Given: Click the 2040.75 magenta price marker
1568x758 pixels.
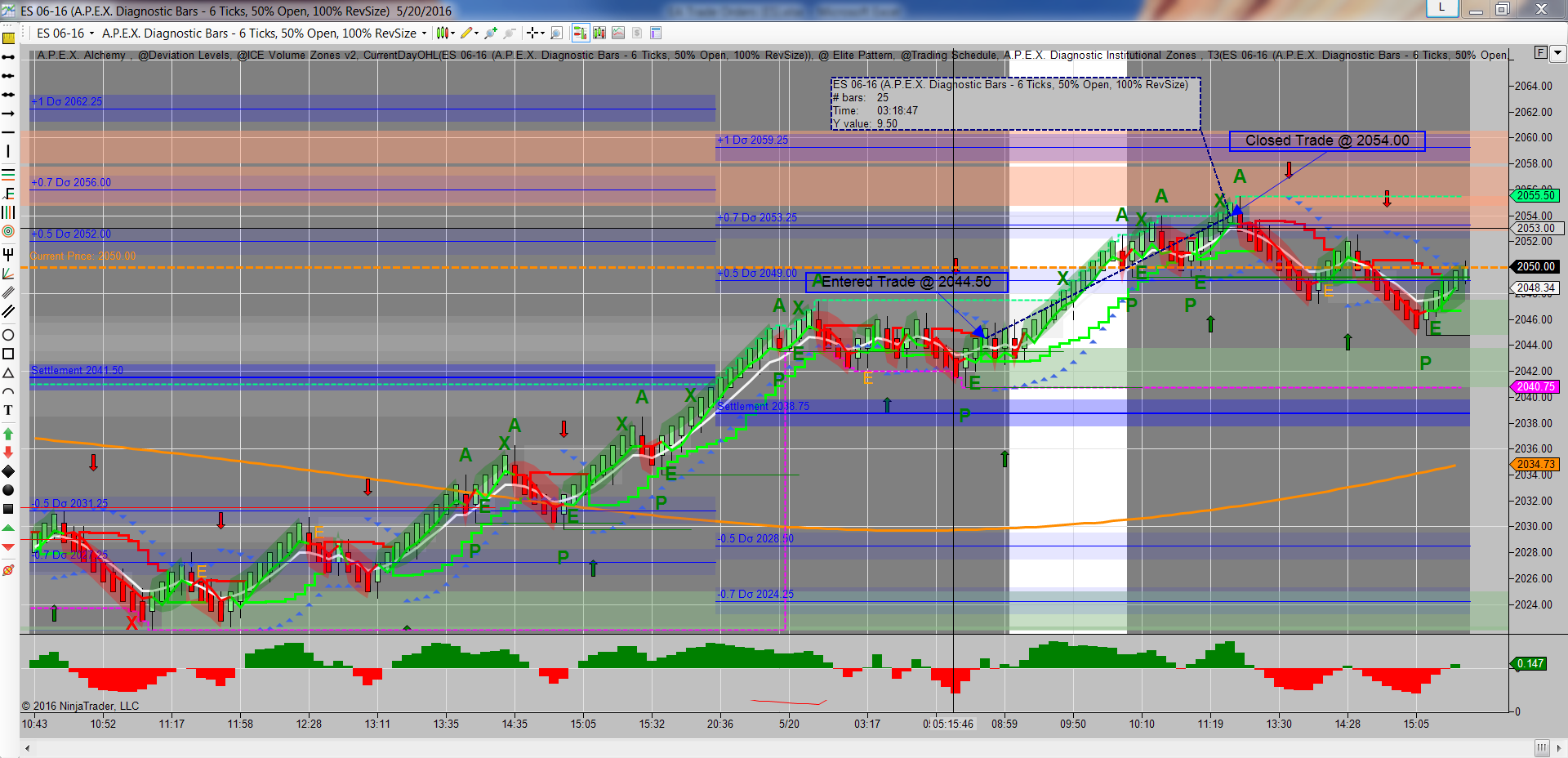Looking at the screenshot, I should (x=1536, y=386).
